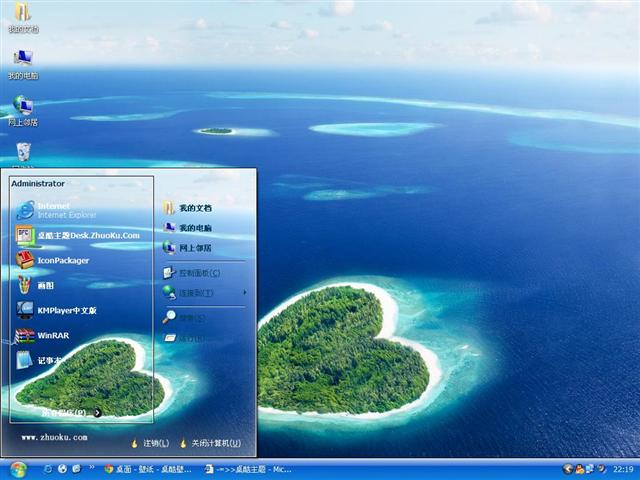Open 控制面板(C) control panel
The image size is (640, 480).
pyautogui.click(x=192, y=273)
